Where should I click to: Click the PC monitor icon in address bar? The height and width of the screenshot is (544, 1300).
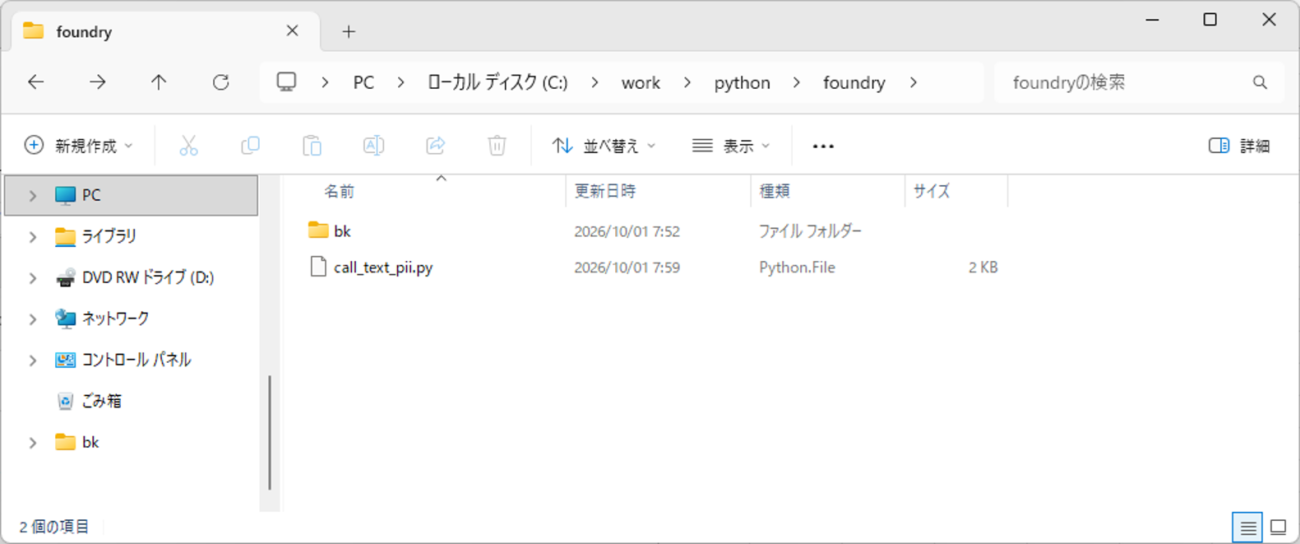pos(287,82)
